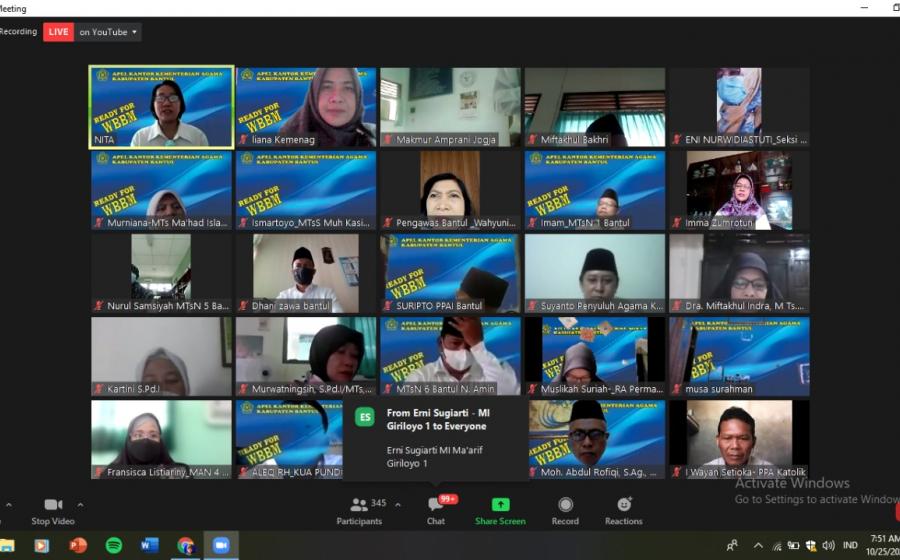The width and height of the screenshot is (900, 560).
Task: Open the Participants panel
Action: click(359, 506)
